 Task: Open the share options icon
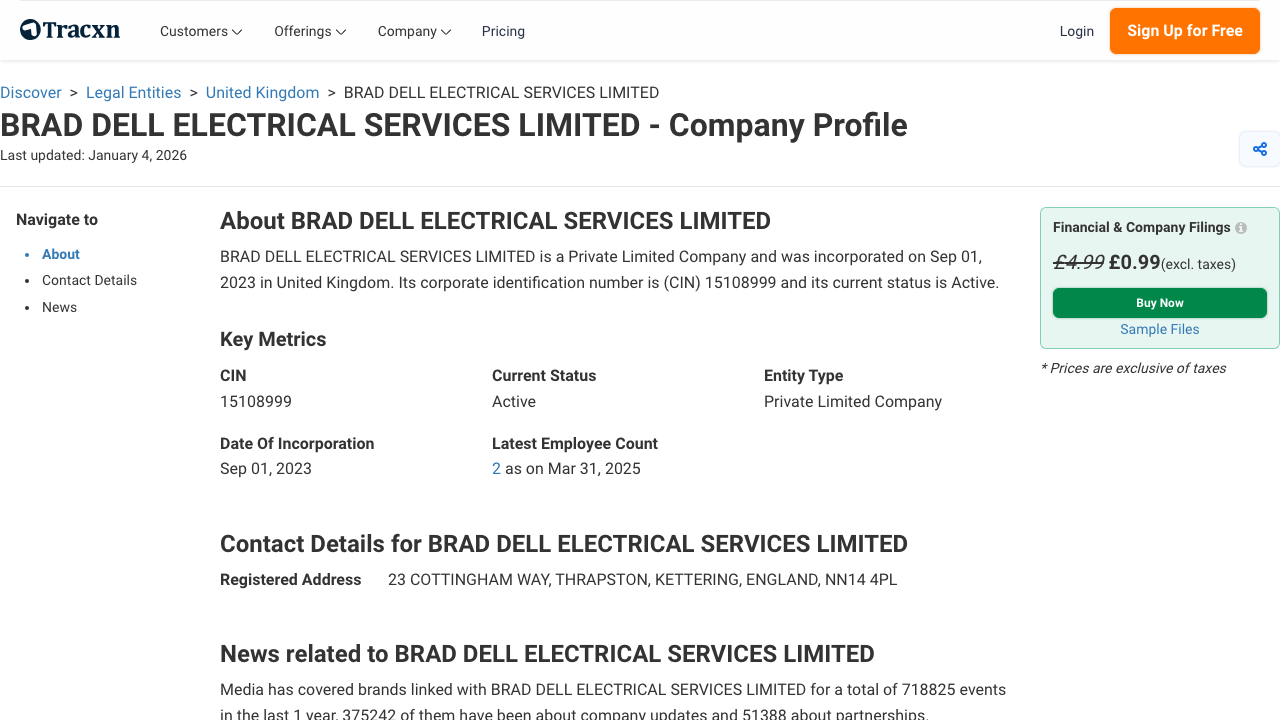pyautogui.click(x=1259, y=148)
